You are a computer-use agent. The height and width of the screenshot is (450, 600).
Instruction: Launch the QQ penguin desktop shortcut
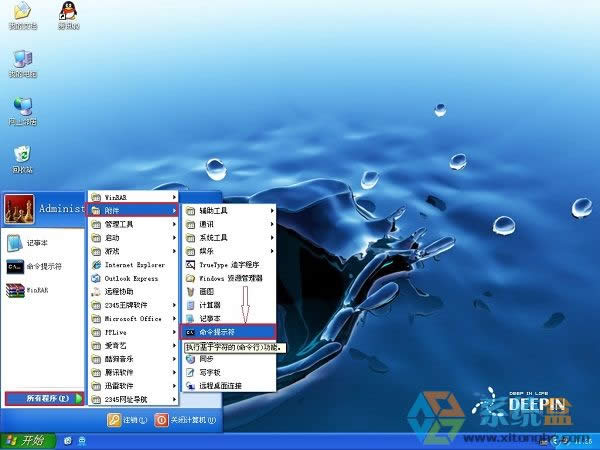(x=67, y=13)
